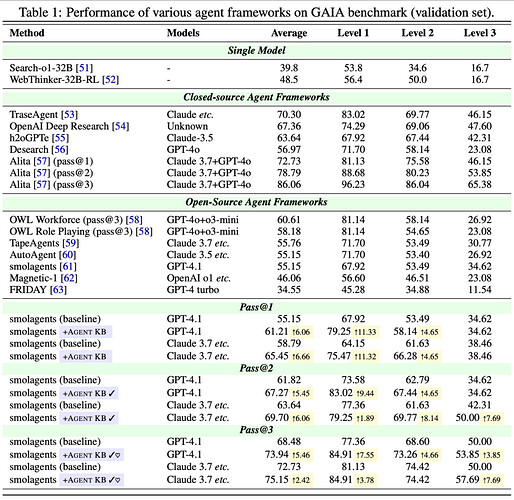Select the 11.54 Level 3 score for FRIDAY

pos(480,290)
